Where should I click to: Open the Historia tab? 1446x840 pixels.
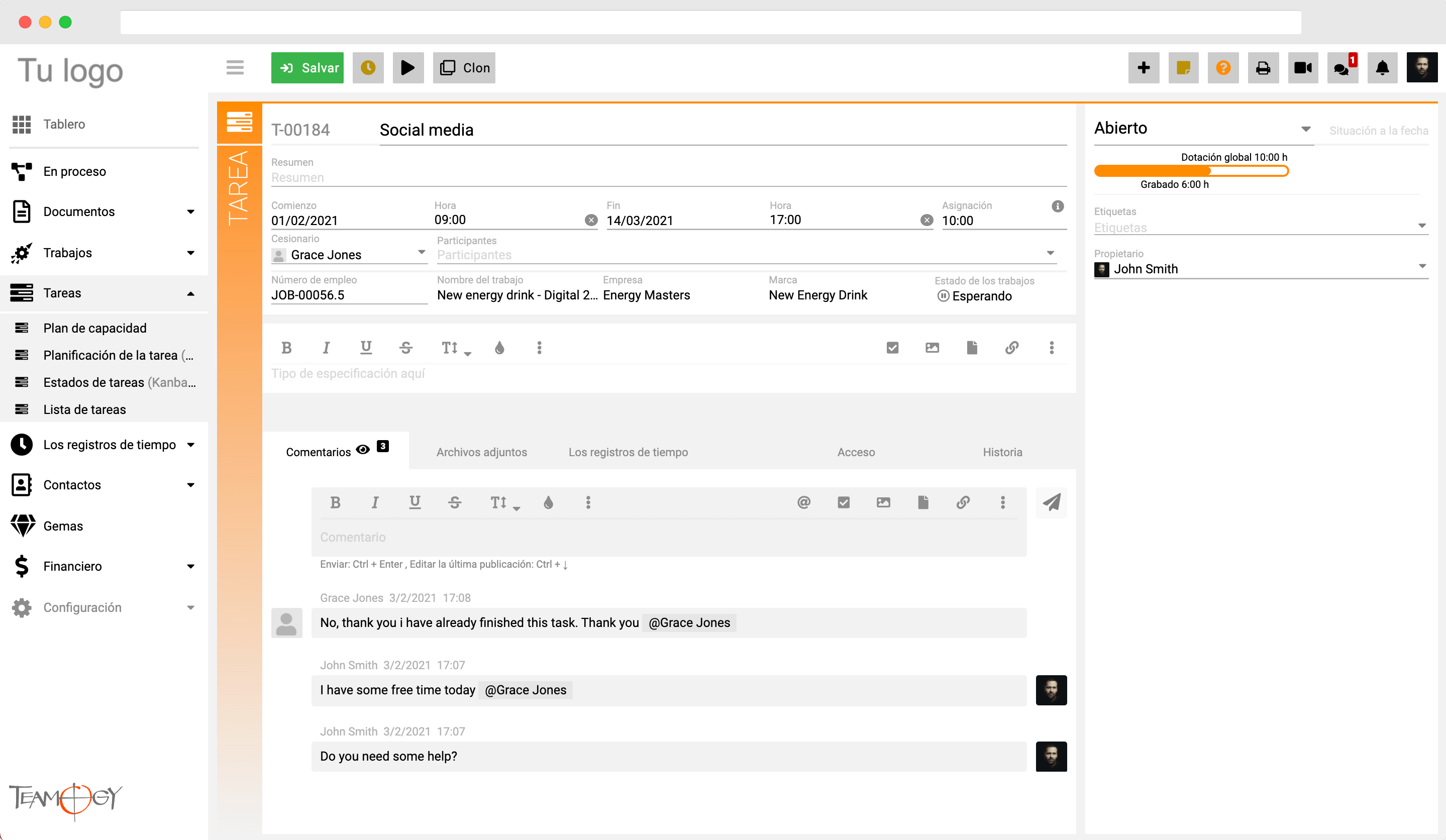pos(1002,452)
